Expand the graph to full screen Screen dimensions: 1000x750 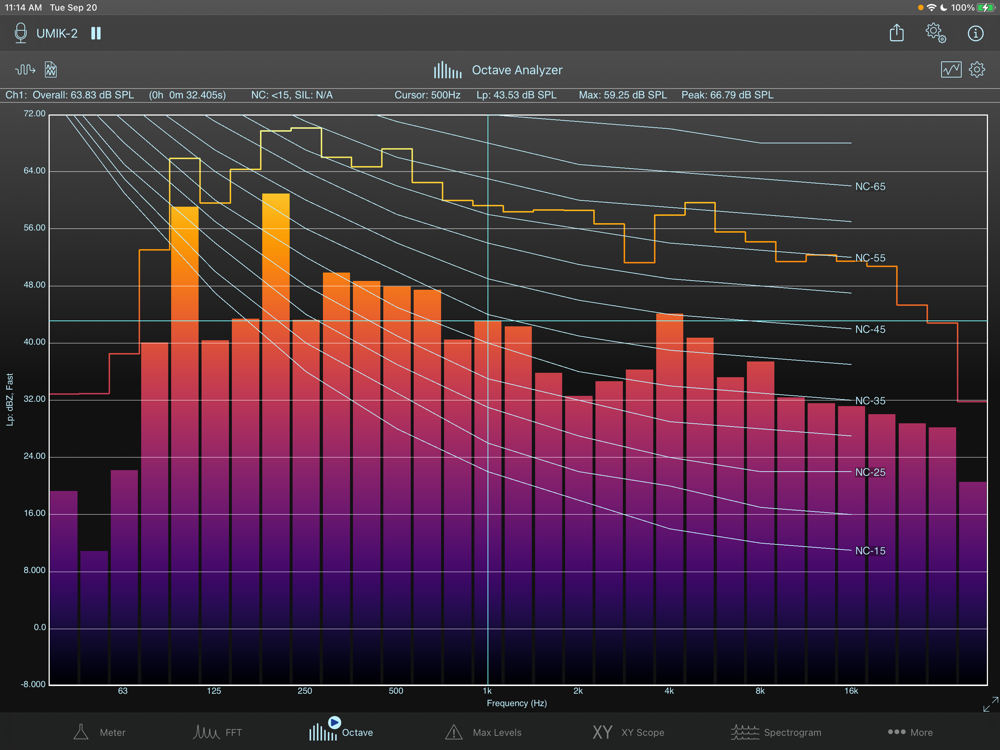pos(989,704)
